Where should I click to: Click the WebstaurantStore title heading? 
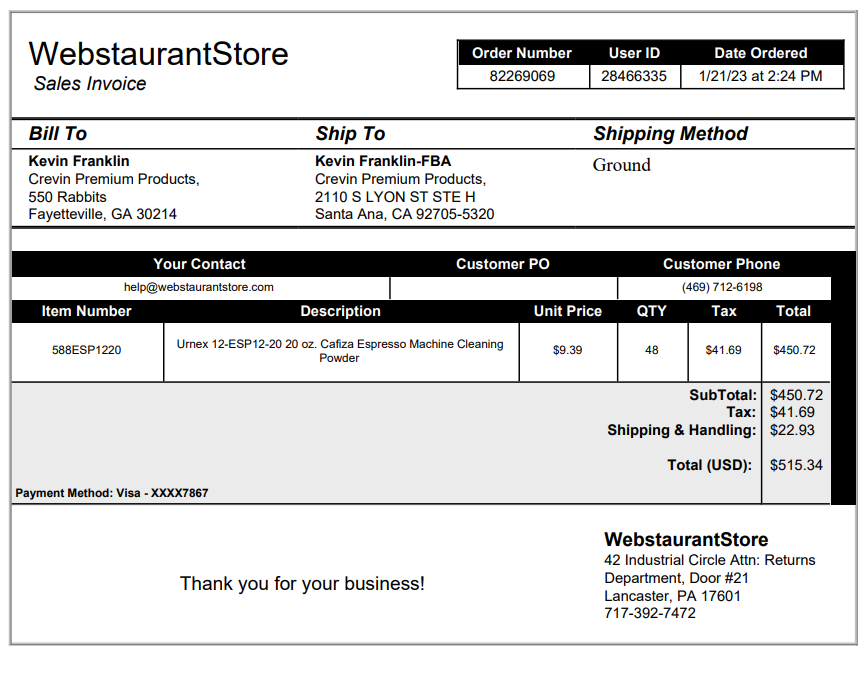(158, 54)
